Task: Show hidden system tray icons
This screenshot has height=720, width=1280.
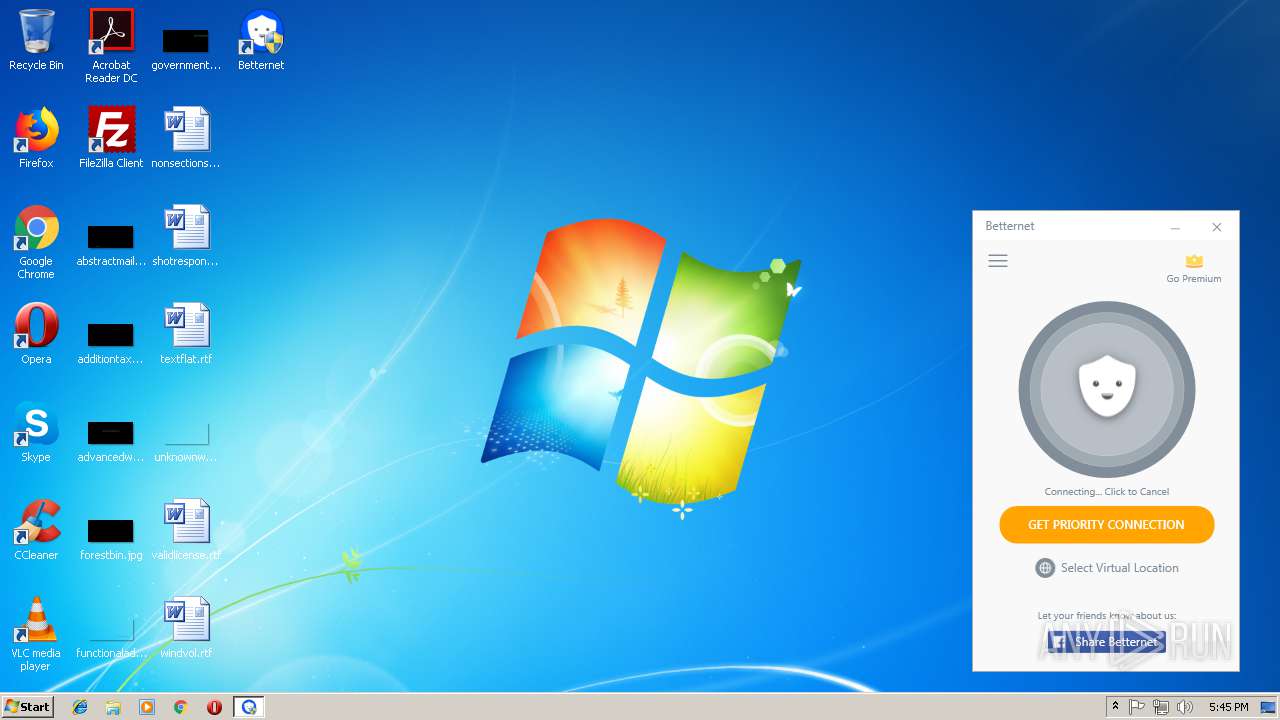Action: [x=1116, y=707]
